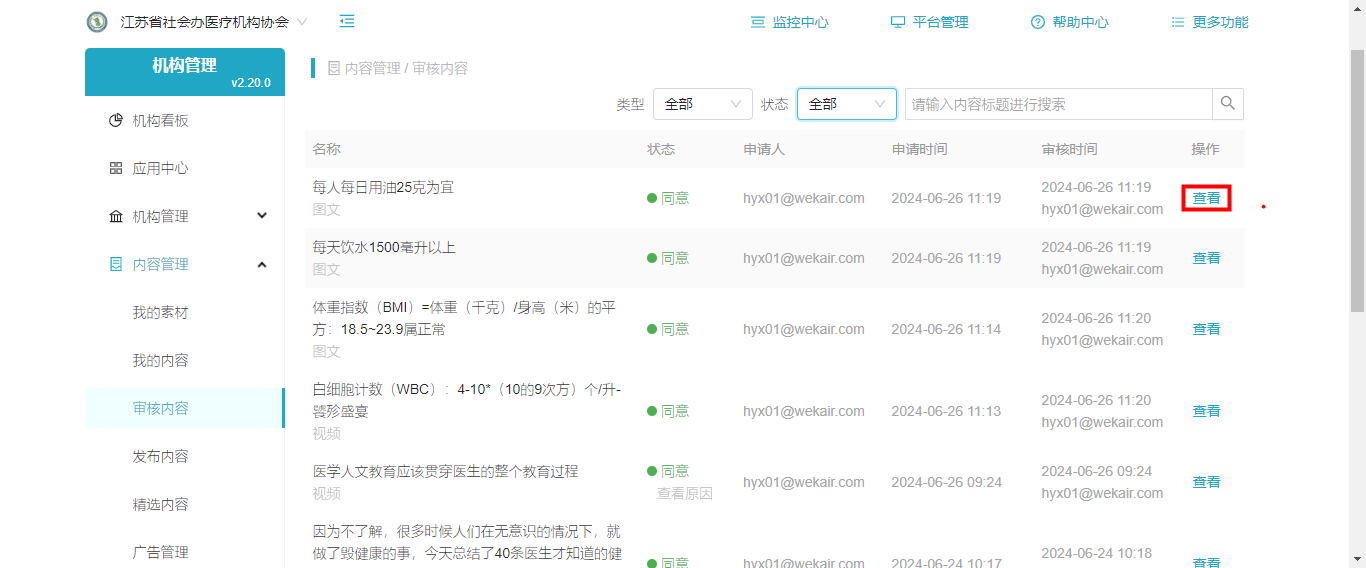Image resolution: width=1366 pixels, height=568 pixels.
Task: Click the 内容管理 document icon in sidebar
Action: [116, 265]
